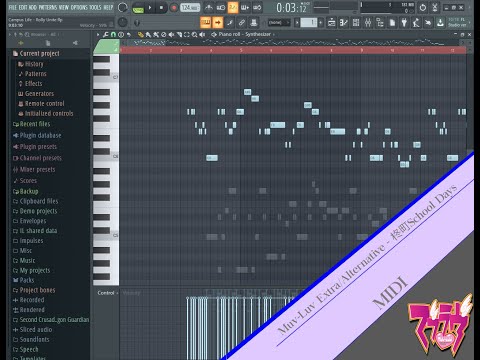This screenshot has width=480, height=360.
Task: Click the Stop button in transport
Action: [x=161, y=7]
